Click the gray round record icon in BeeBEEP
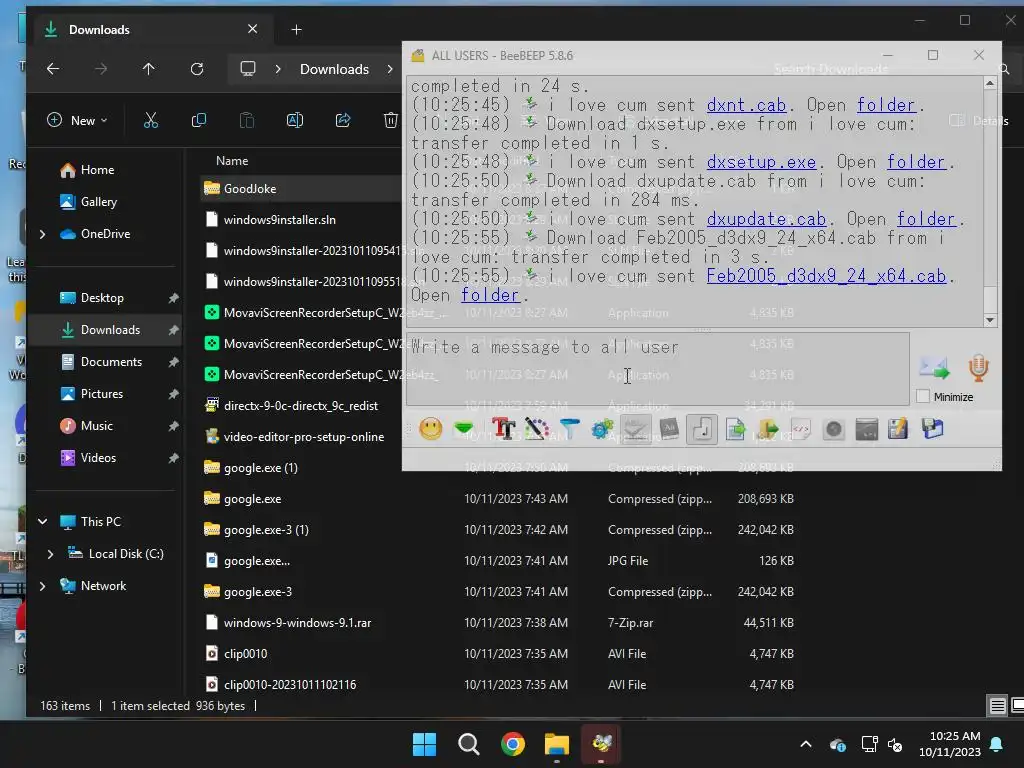The width and height of the screenshot is (1024, 768). point(833,429)
